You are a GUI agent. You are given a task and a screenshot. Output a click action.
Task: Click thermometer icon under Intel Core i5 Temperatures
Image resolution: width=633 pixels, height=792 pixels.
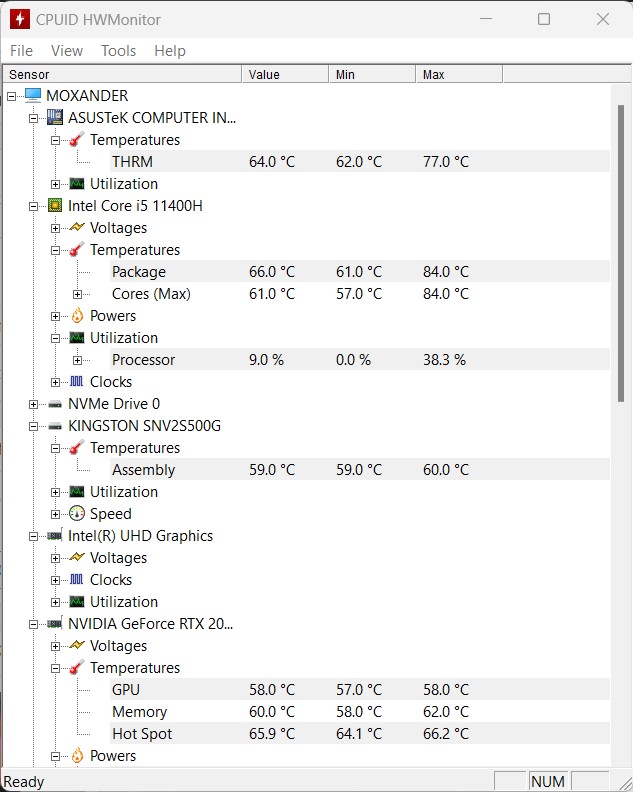point(77,250)
